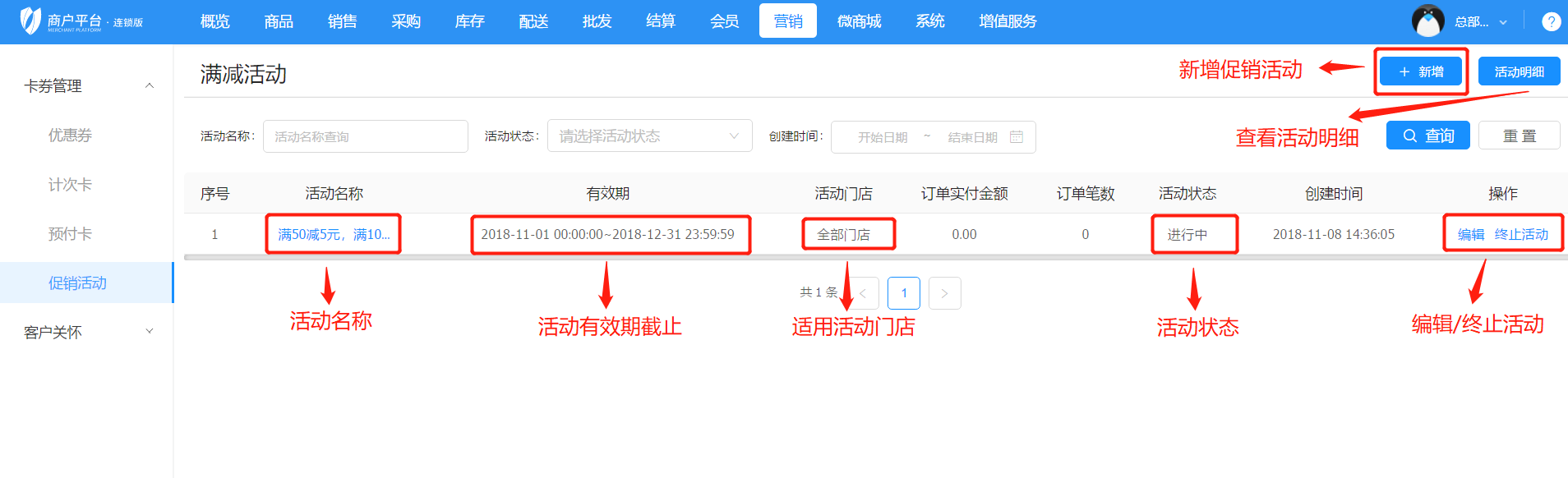Click the help question mark icon

pyautogui.click(x=1551, y=21)
